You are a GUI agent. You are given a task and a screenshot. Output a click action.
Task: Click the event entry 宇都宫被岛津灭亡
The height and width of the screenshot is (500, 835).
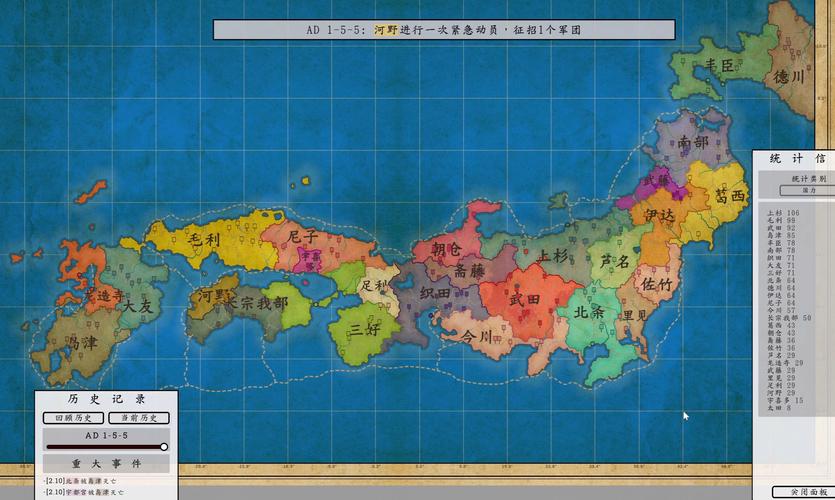(84, 492)
